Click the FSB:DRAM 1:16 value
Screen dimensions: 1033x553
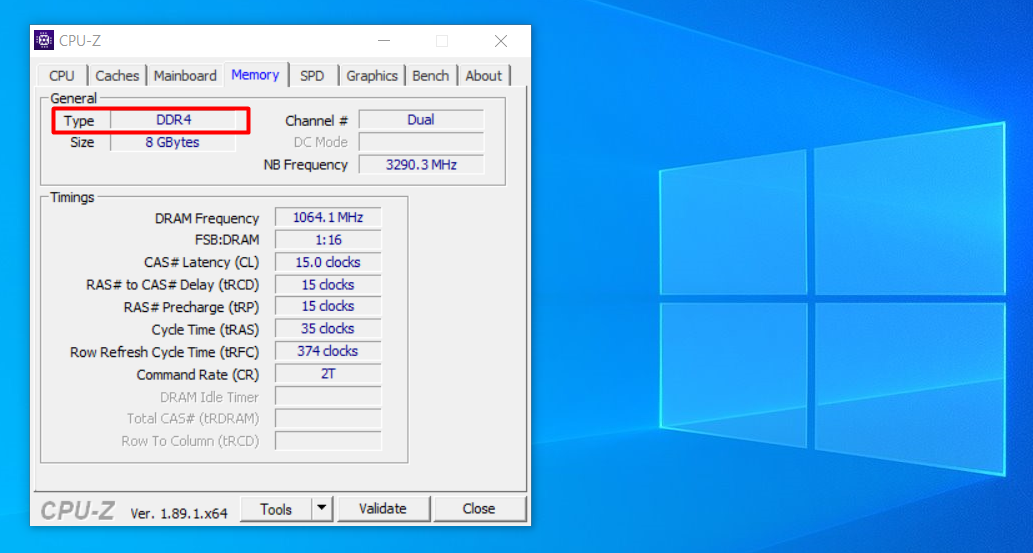[328, 240]
